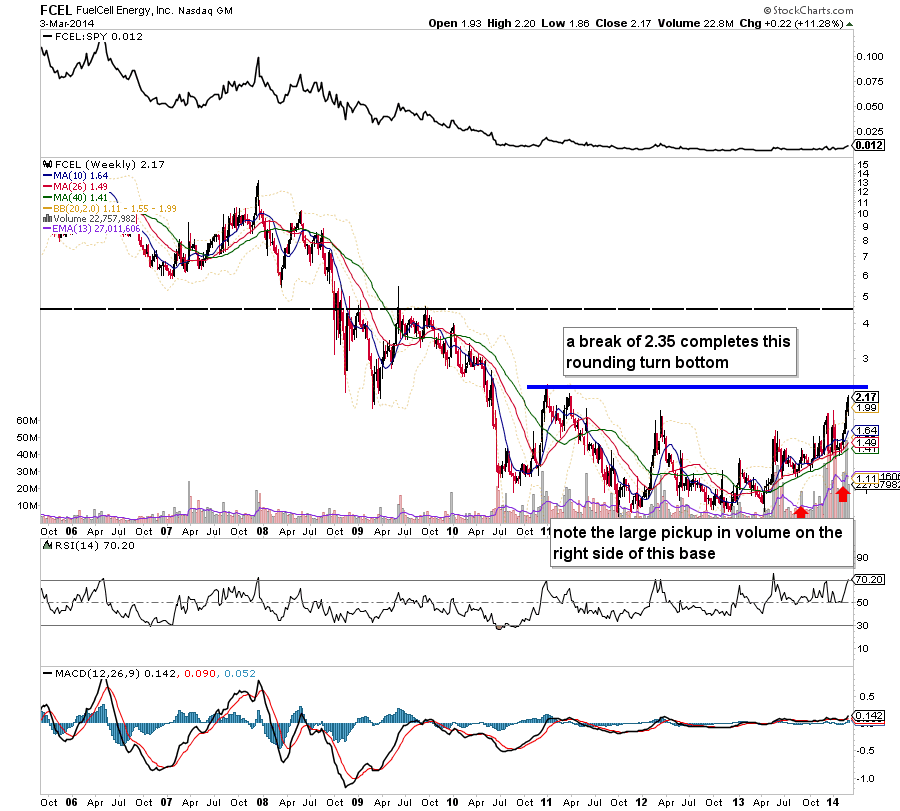This screenshot has height=811, width=900.
Task: Click the FCEL (Weekly) 2.17 legend label
Action: coord(110,165)
